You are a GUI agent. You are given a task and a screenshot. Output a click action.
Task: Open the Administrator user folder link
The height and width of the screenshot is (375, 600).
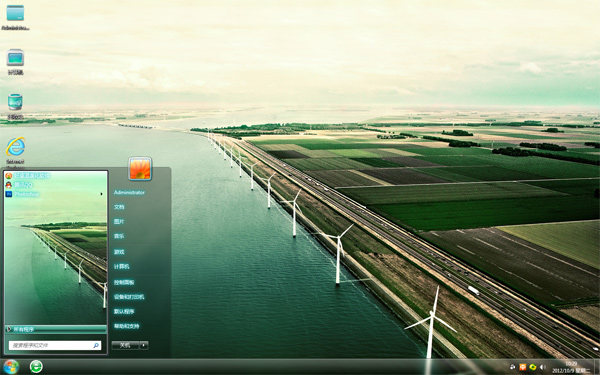pyautogui.click(x=129, y=192)
